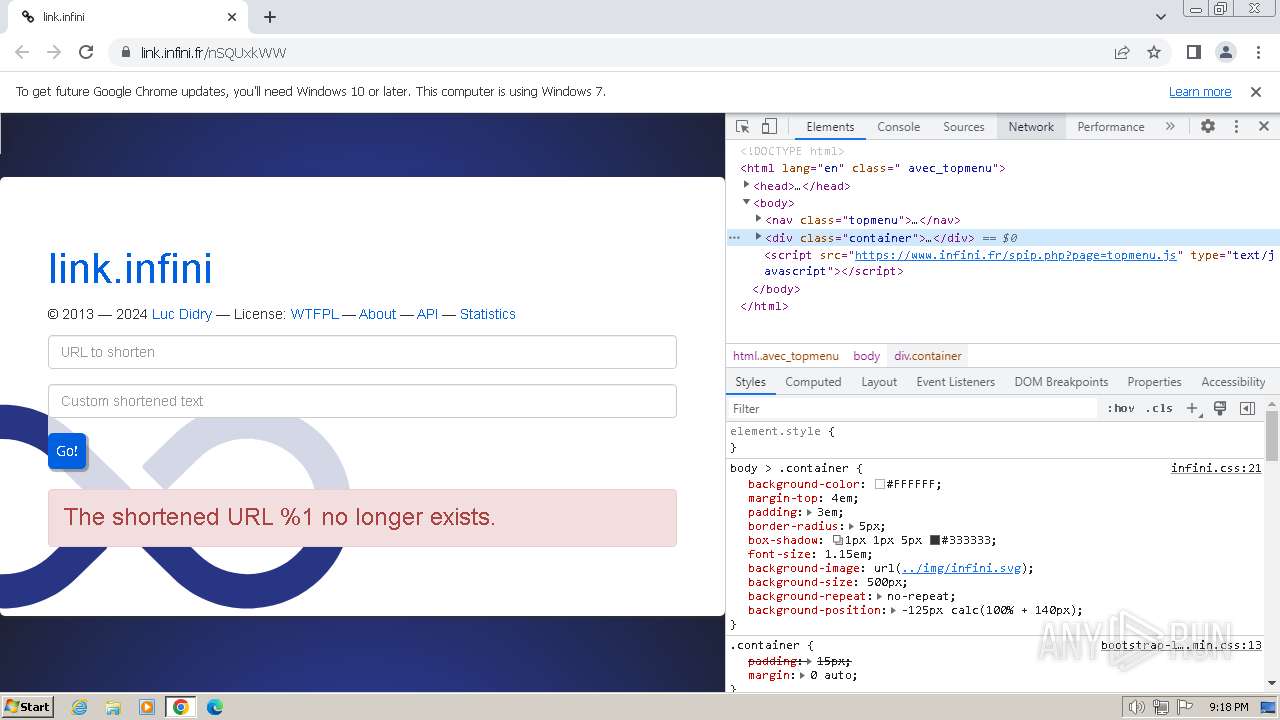Open DevTools customize menu with three dots

[x=1236, y=127]
